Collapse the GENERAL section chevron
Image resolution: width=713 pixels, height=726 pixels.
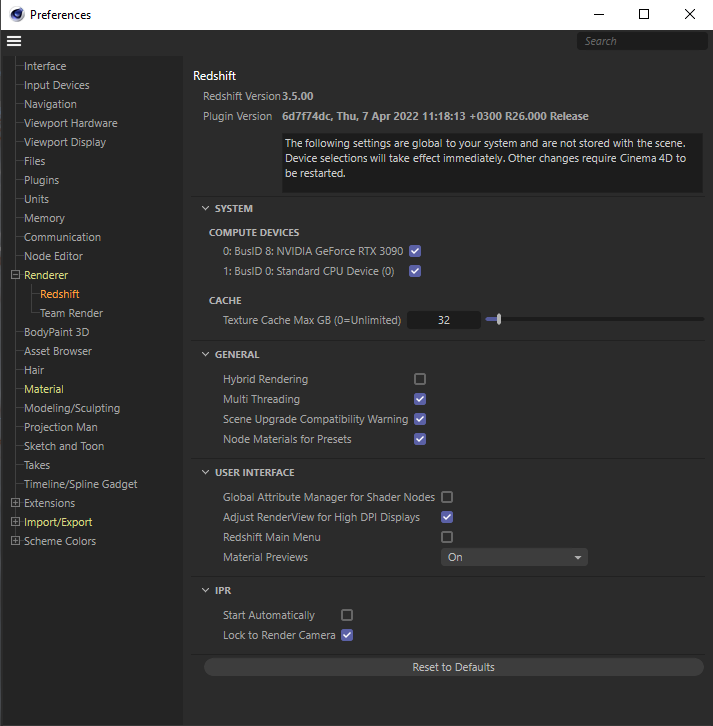[206, 354]
